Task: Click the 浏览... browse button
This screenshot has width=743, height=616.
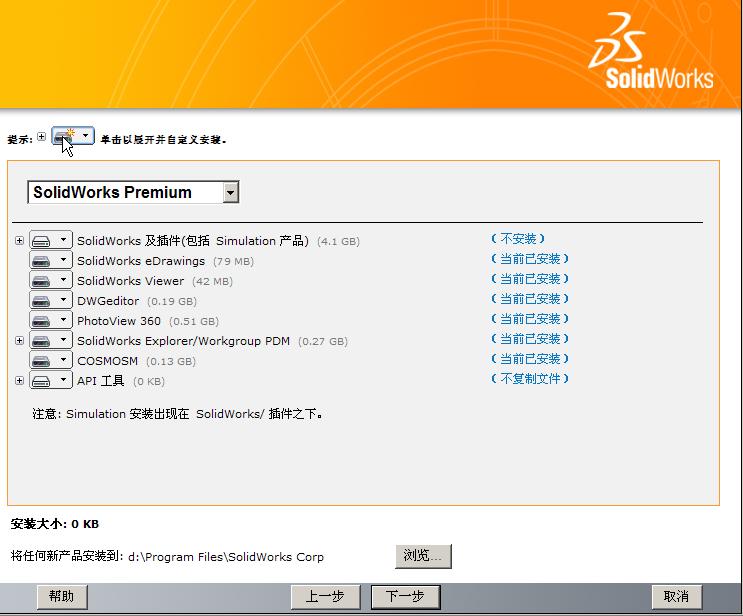Action: tap(423, 556)
